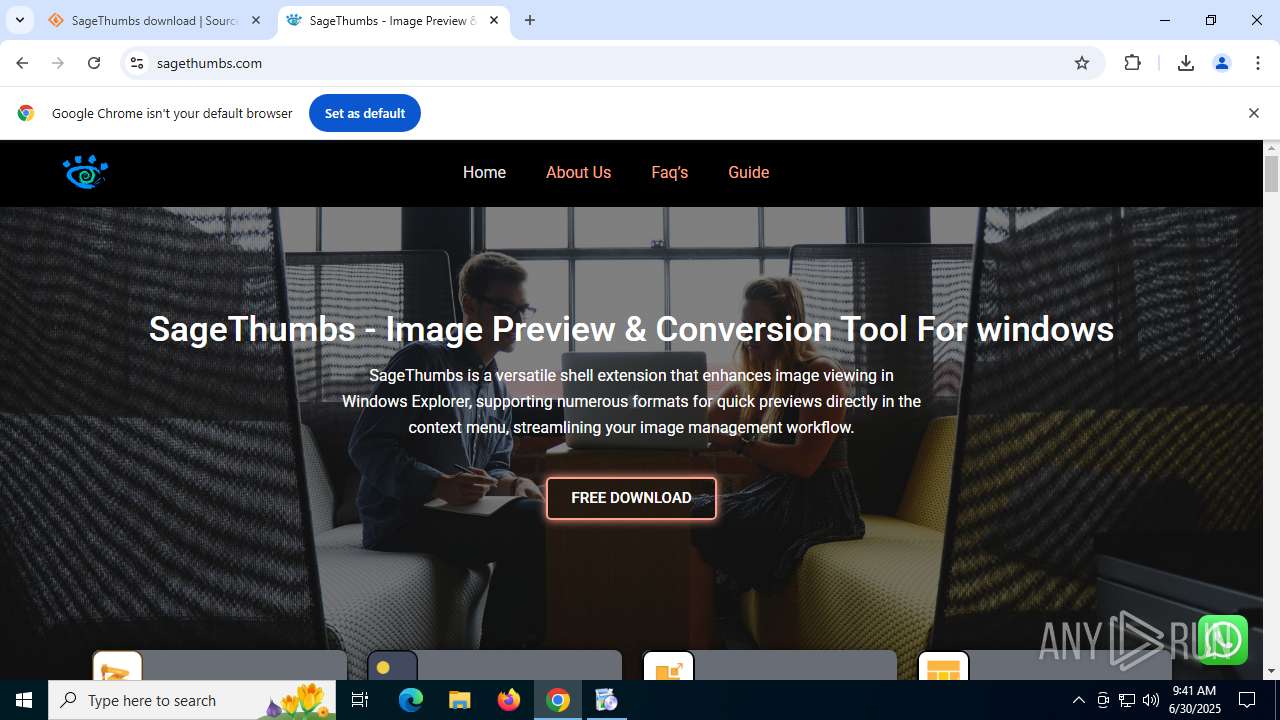Launch Microsoft Edge from taskbar

pos(411,700)
